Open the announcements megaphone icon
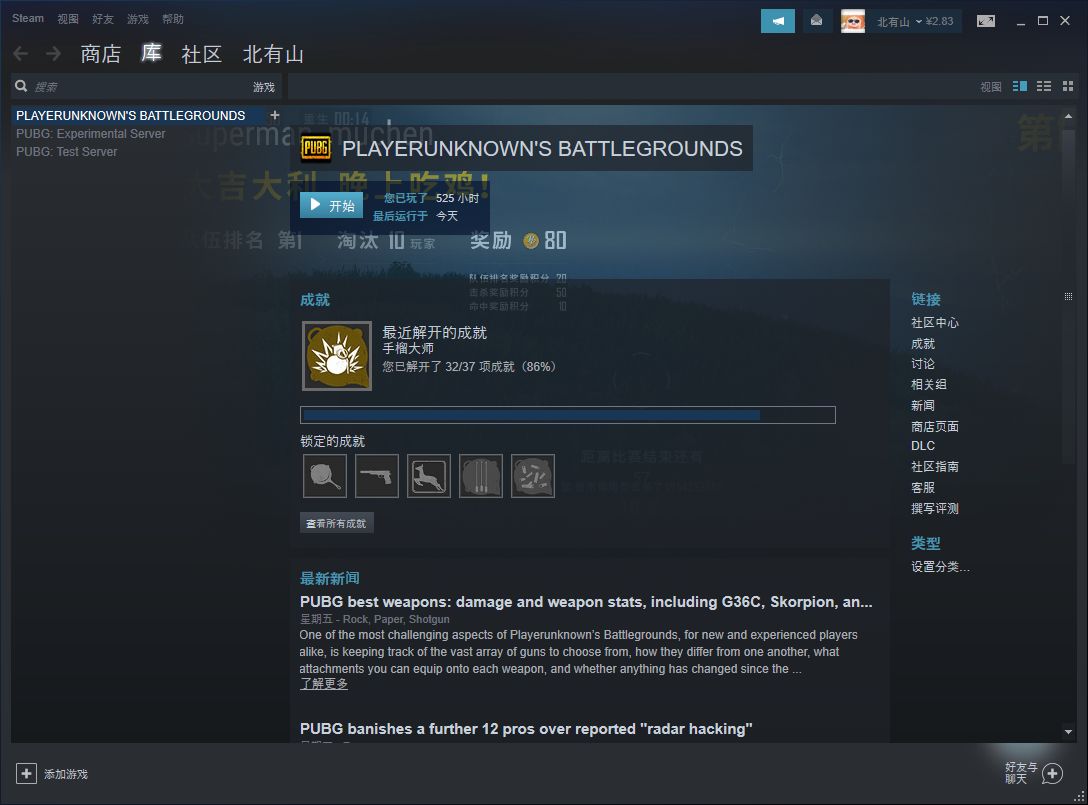The width and height of the screenshot is (1088, 805). (x=778, y=21)
